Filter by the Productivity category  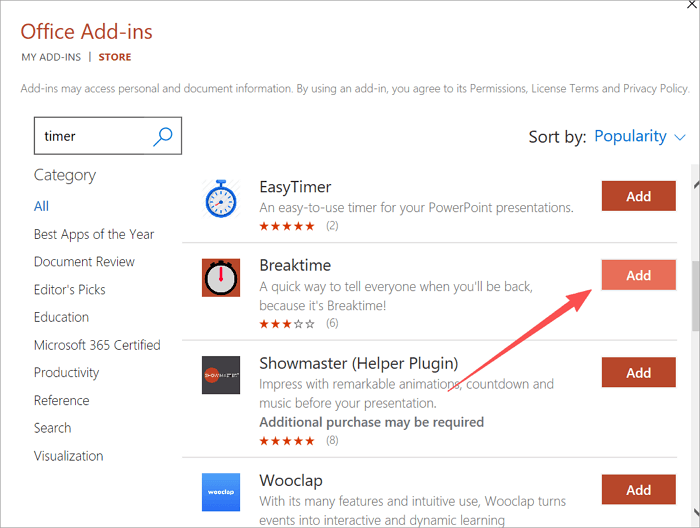(x=66, y=372)
